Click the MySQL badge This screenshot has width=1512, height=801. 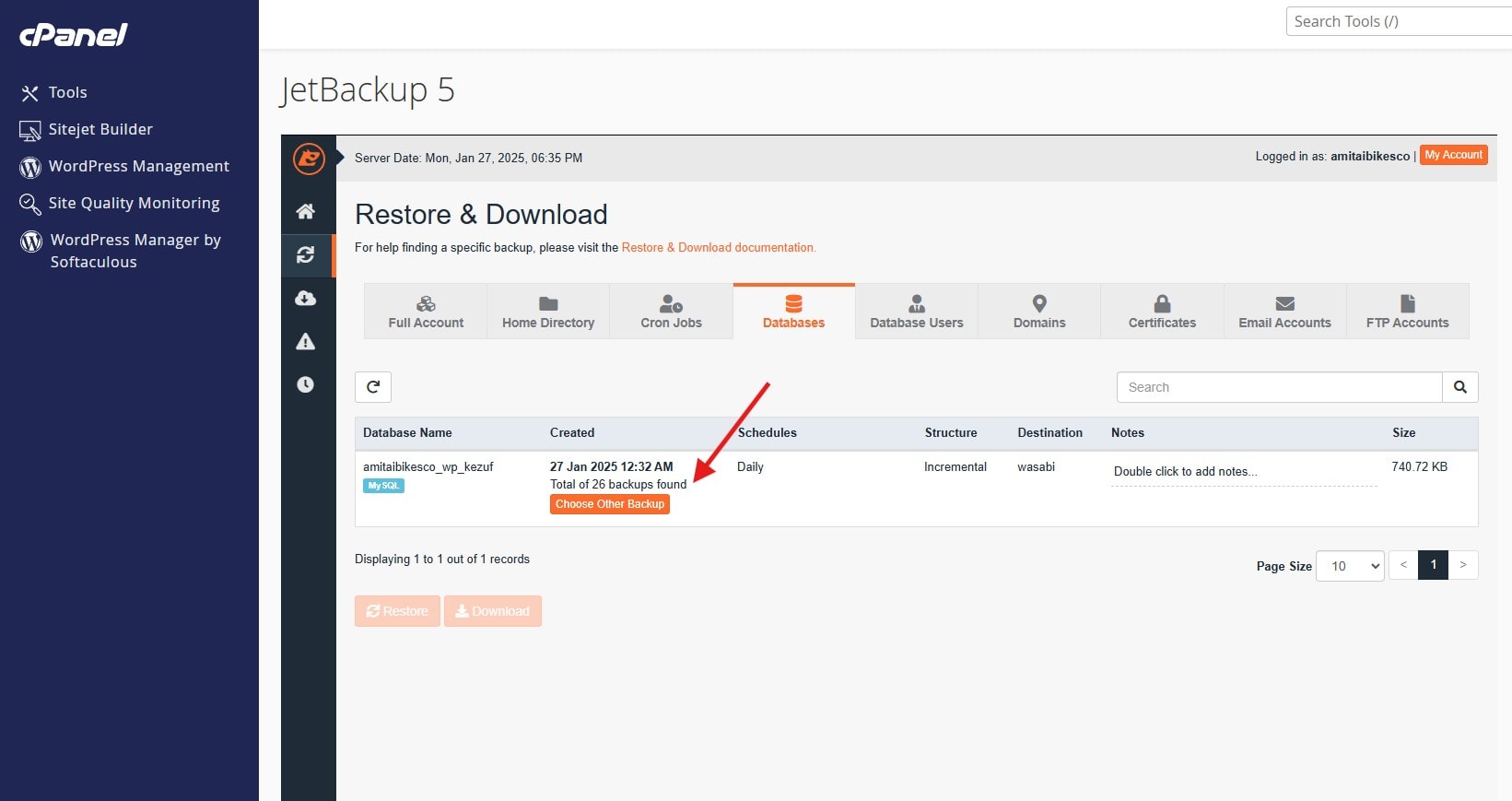click(x=383, y=486)
